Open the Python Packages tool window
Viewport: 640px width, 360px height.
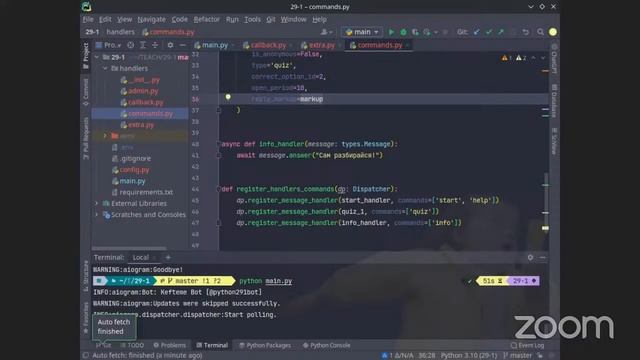click(265, 345)
